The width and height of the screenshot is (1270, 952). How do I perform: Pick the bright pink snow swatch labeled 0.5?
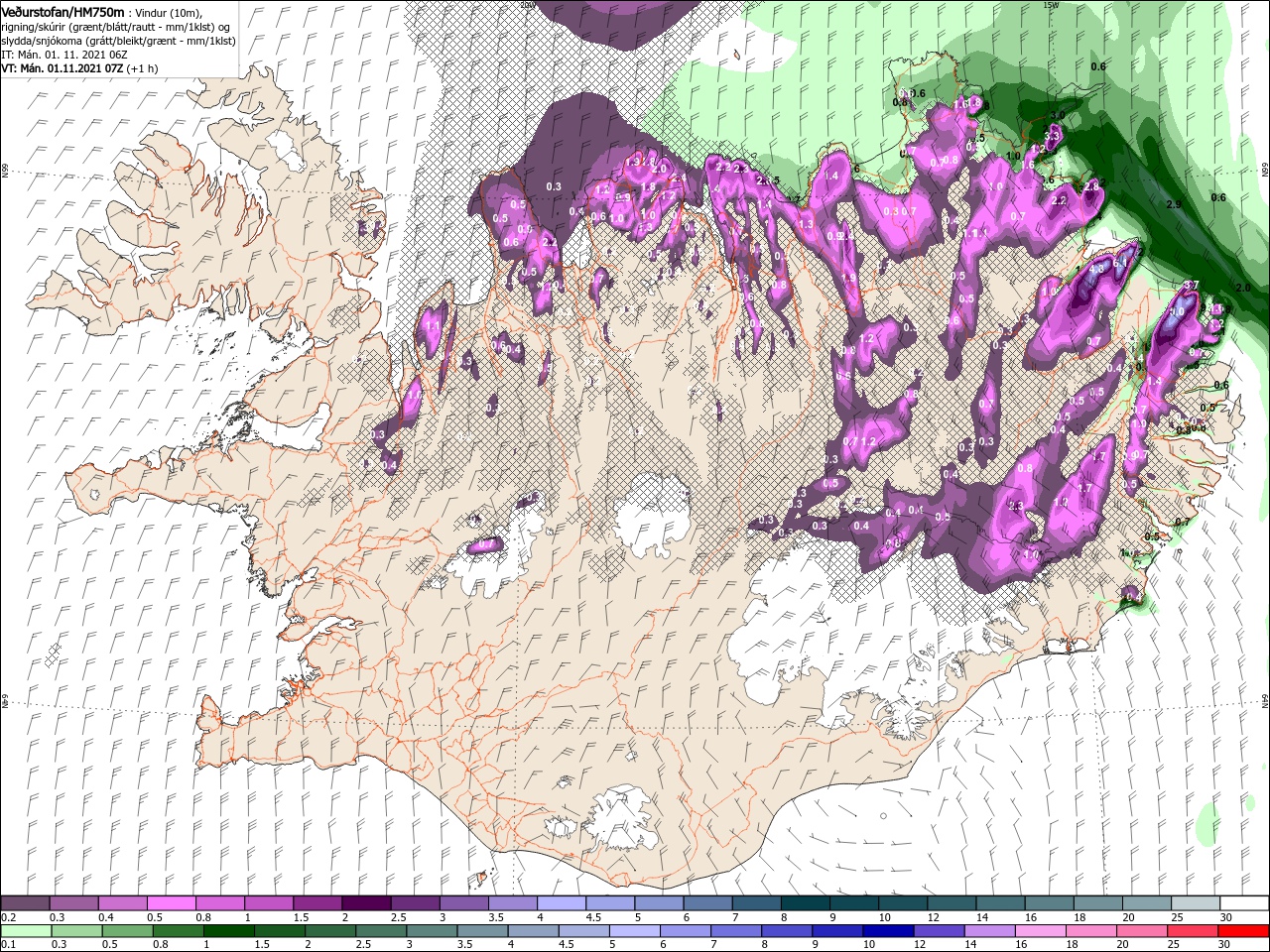coord(171,903)
